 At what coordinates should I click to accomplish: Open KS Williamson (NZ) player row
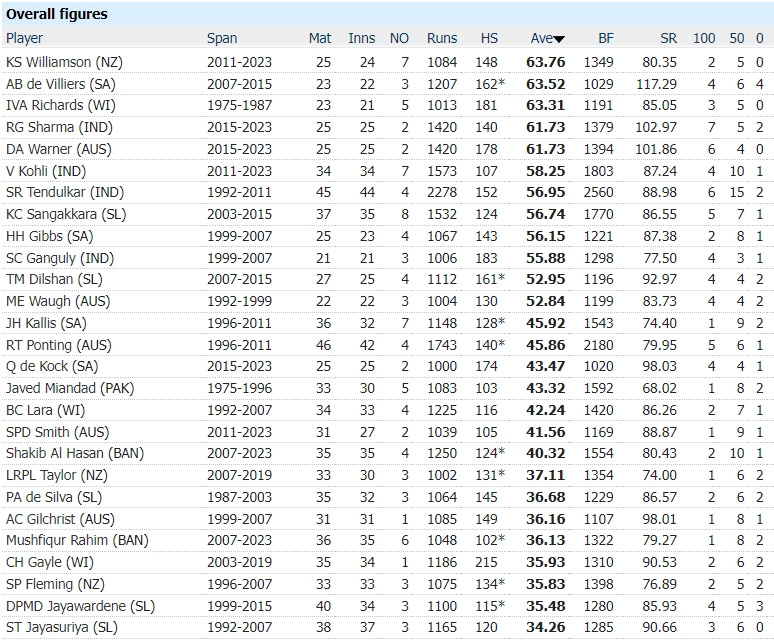coord(387,62)
